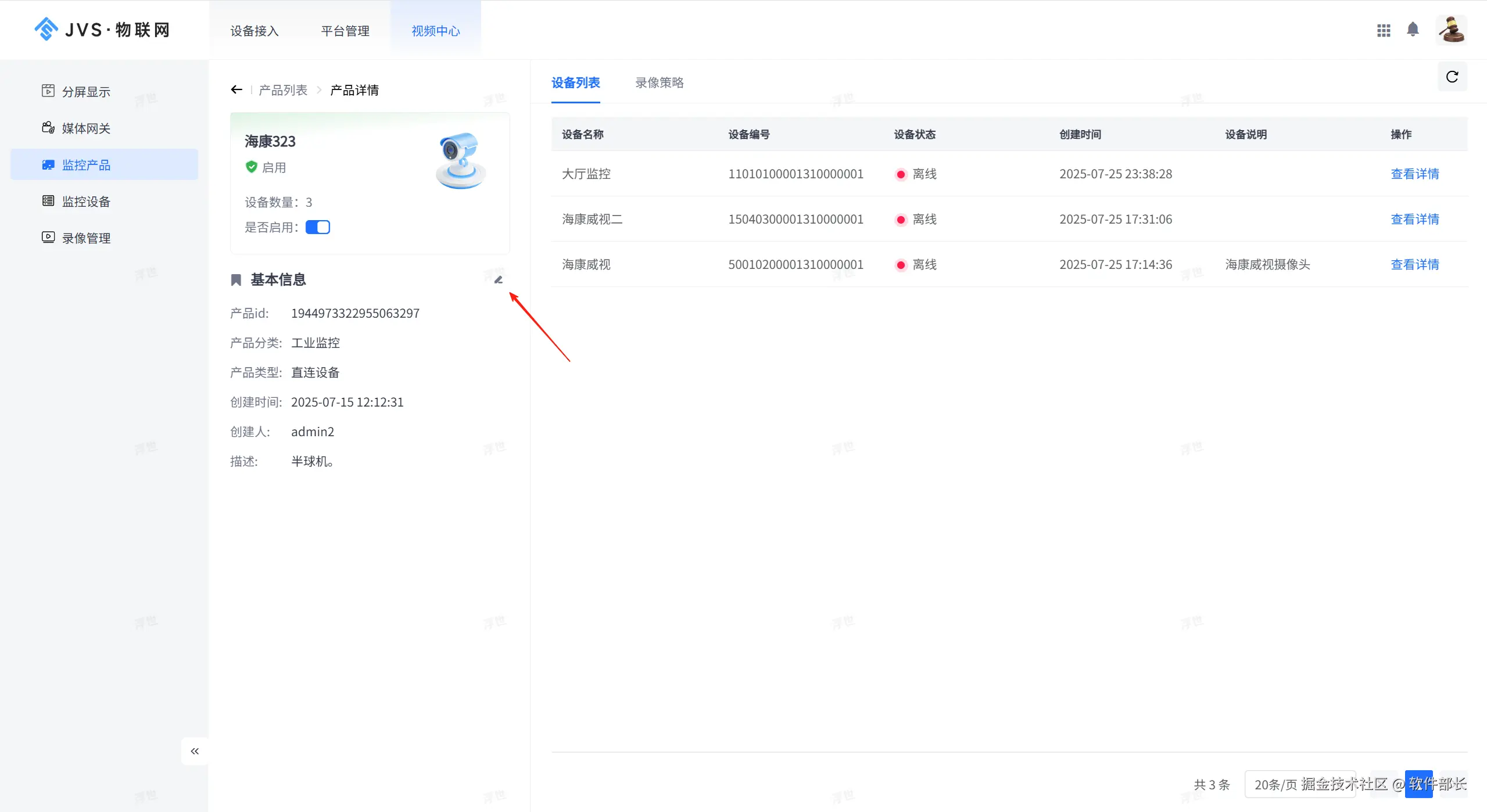Viewport: 1487px width, 812px height.
Task: Open 分屏显示 in the sidebar
Action: pyautogui.click(x=86, y=92)
